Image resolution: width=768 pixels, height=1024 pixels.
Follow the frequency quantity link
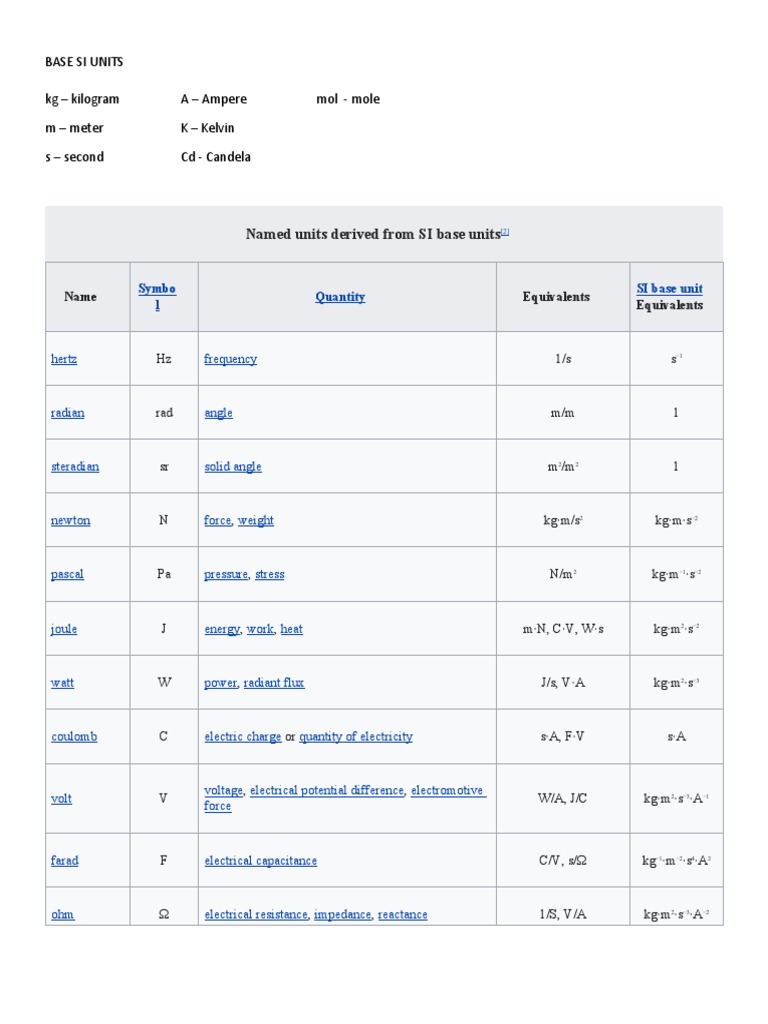[x=230, y=359]
